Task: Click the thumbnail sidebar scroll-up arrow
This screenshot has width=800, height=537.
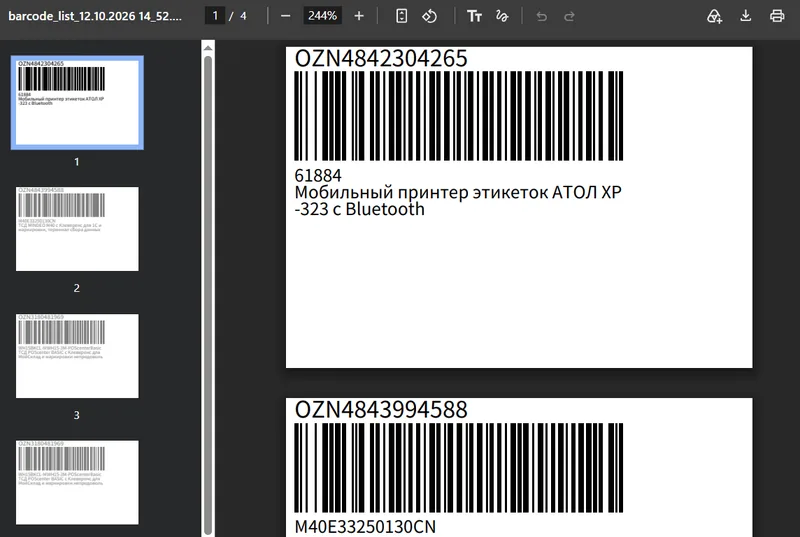Action: [208, 48]
